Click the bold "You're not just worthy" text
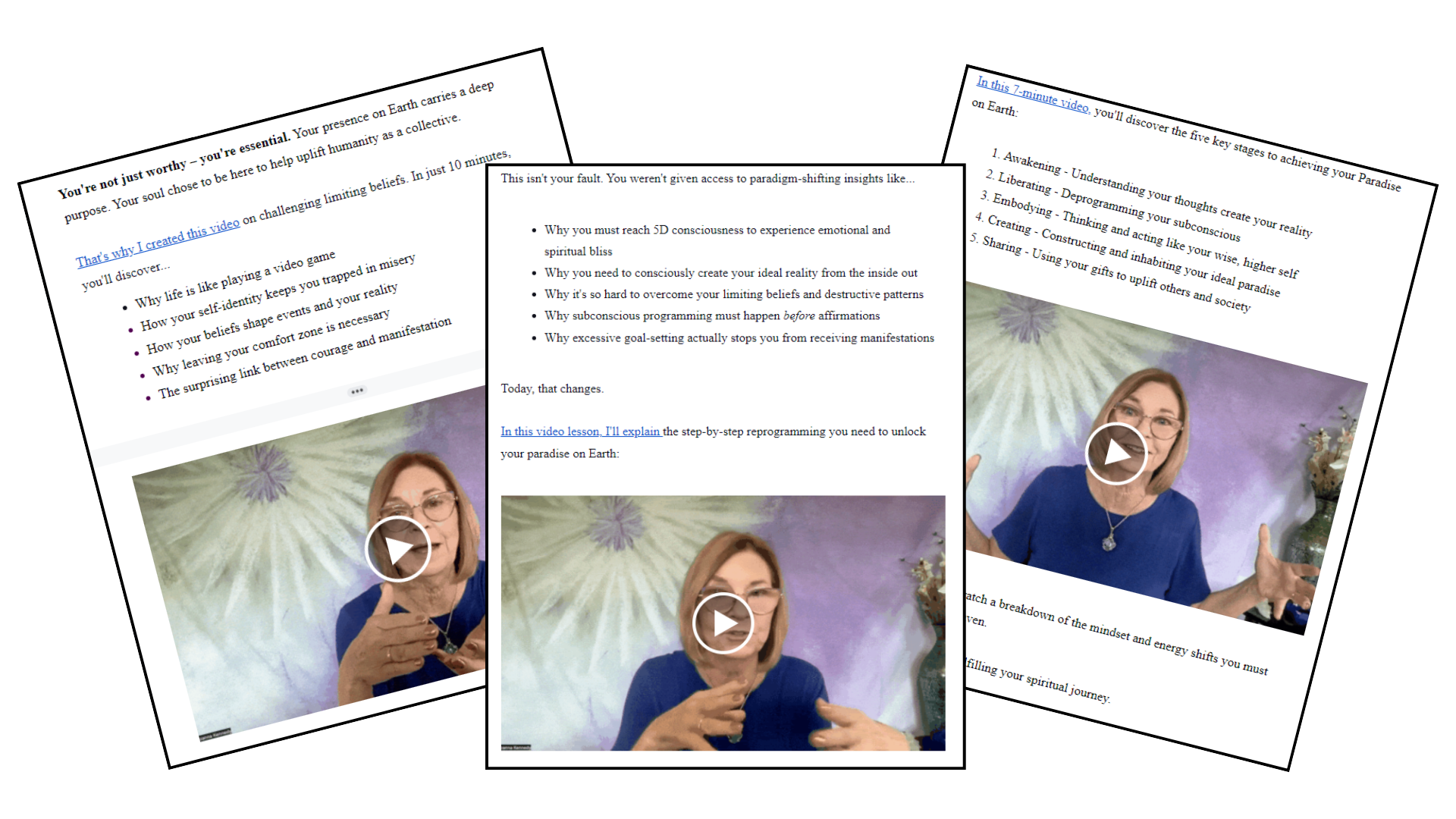Image resolution: width=1456 pixels, height=819 pixels. click(x=123, y=180)
